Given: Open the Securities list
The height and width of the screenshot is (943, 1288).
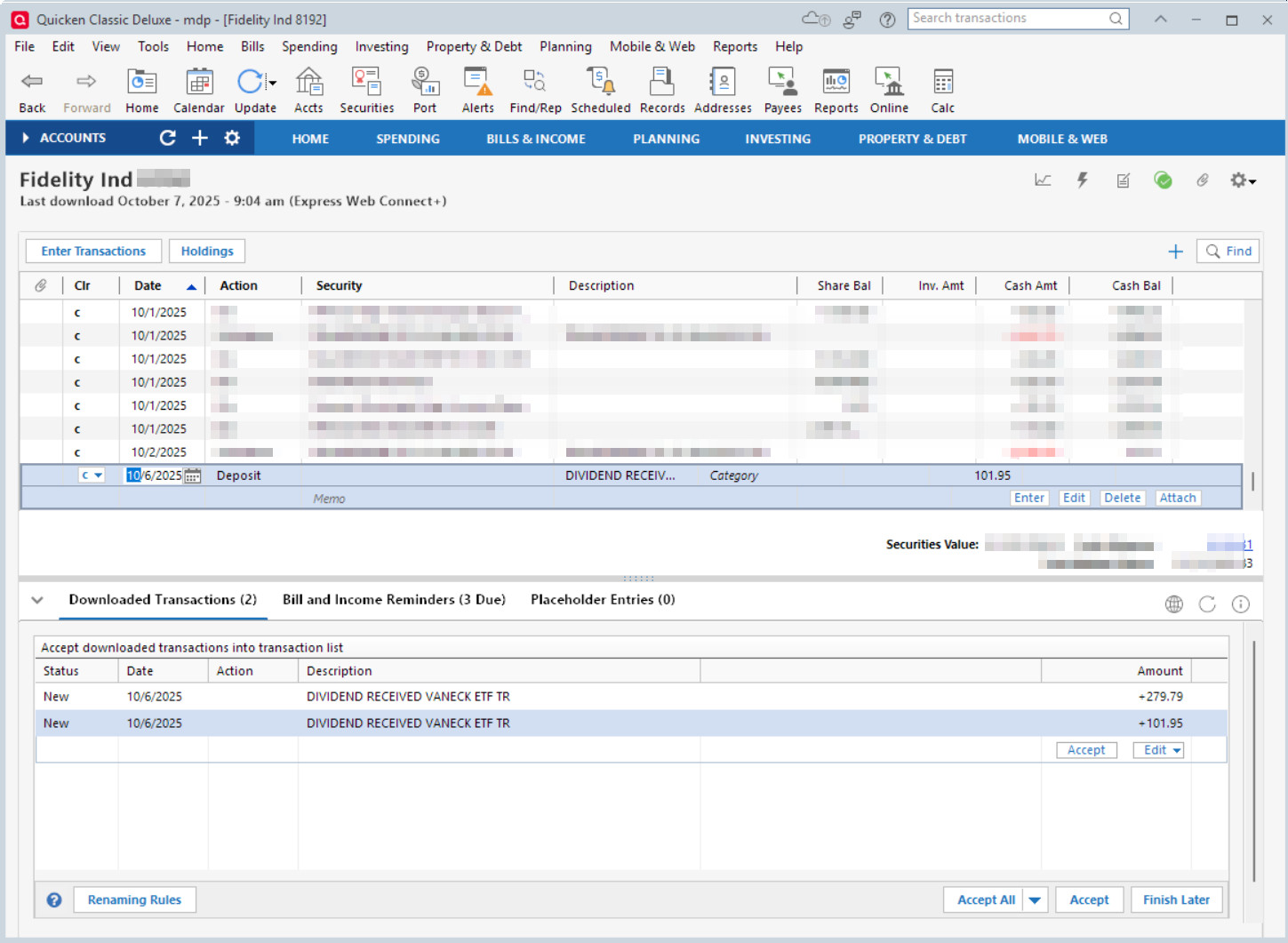Looking at the screenshot, I should point(366,91).
